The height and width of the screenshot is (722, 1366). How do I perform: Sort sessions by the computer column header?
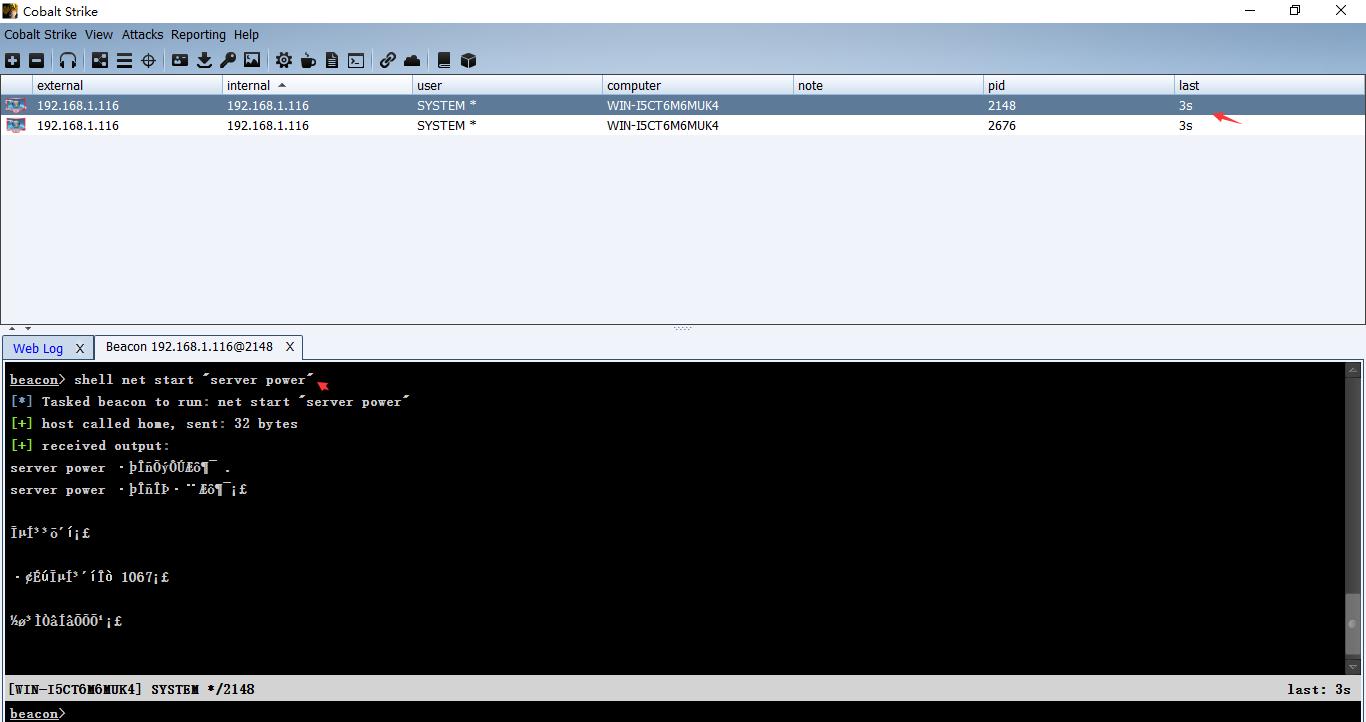[697, 85]
